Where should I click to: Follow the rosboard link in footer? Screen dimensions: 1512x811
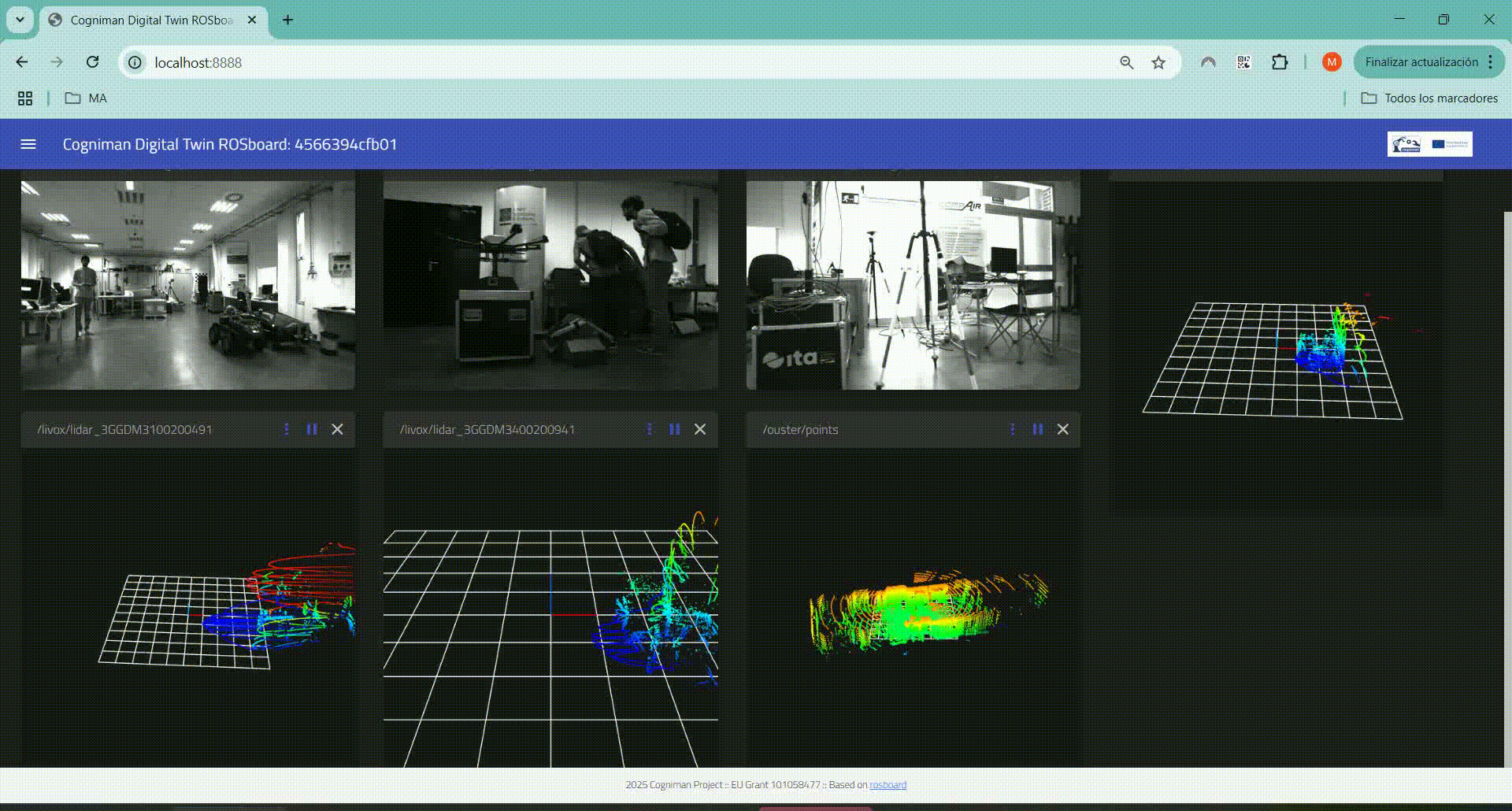(x=888, y=785)
